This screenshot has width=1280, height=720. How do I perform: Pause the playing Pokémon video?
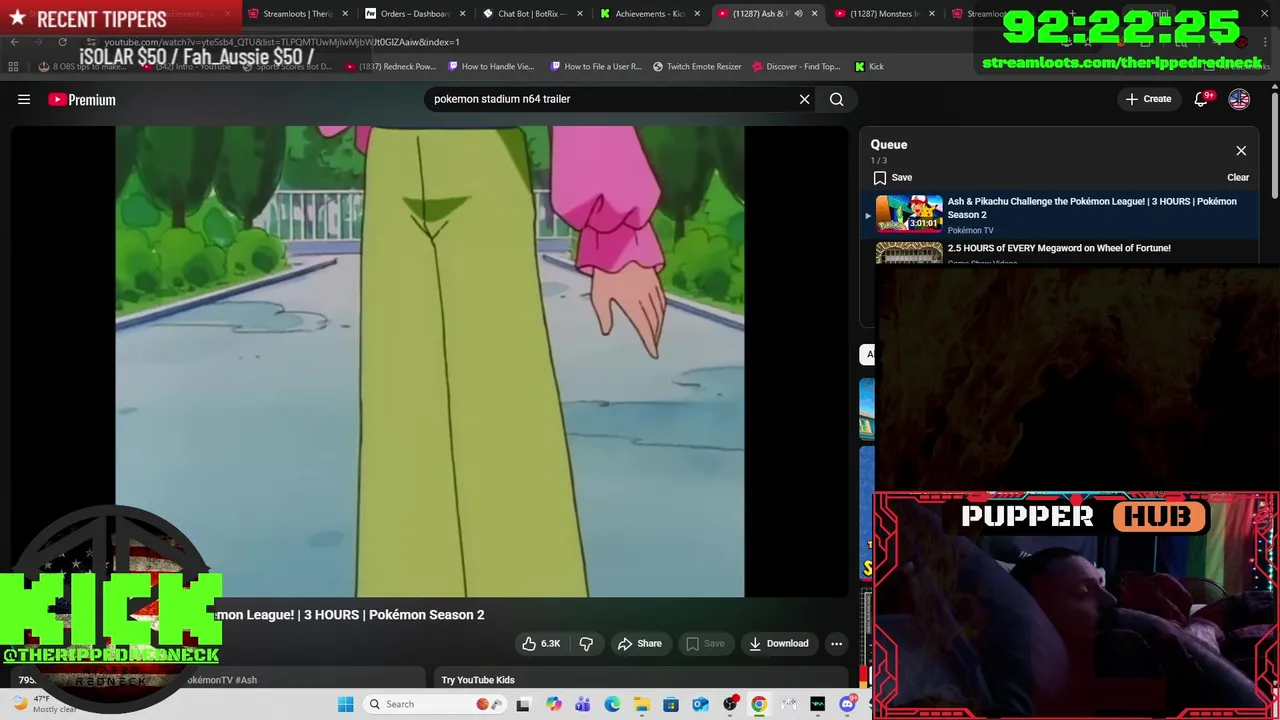(430, 361)
